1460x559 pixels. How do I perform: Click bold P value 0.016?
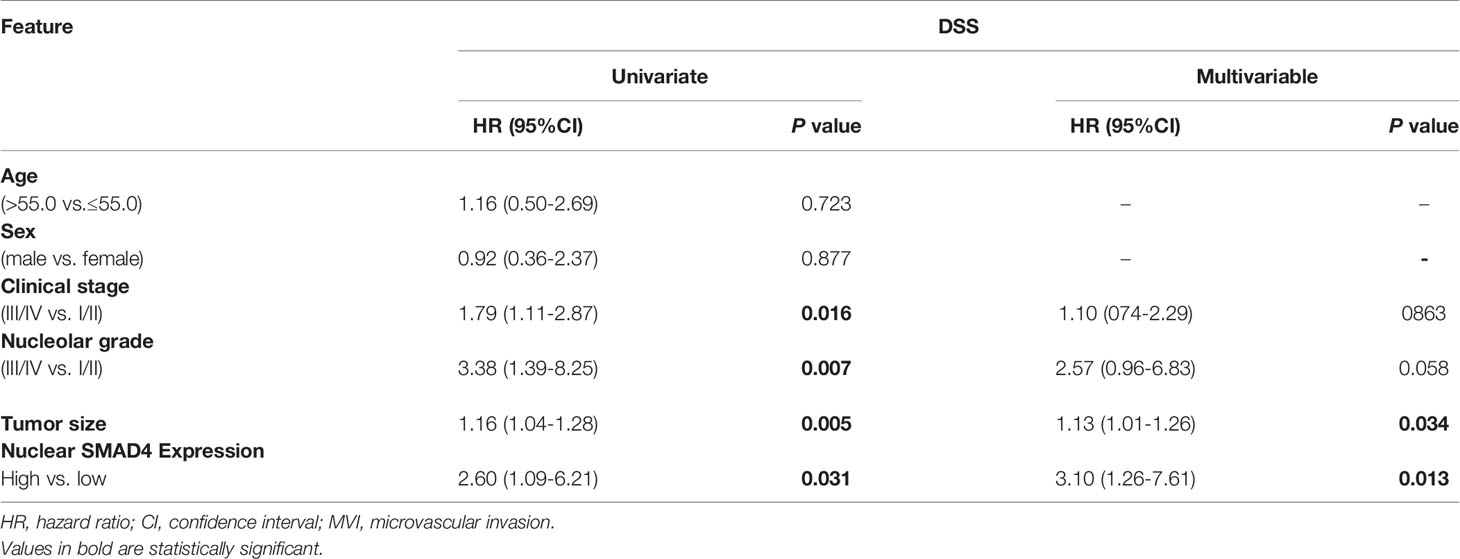[826, 316]
